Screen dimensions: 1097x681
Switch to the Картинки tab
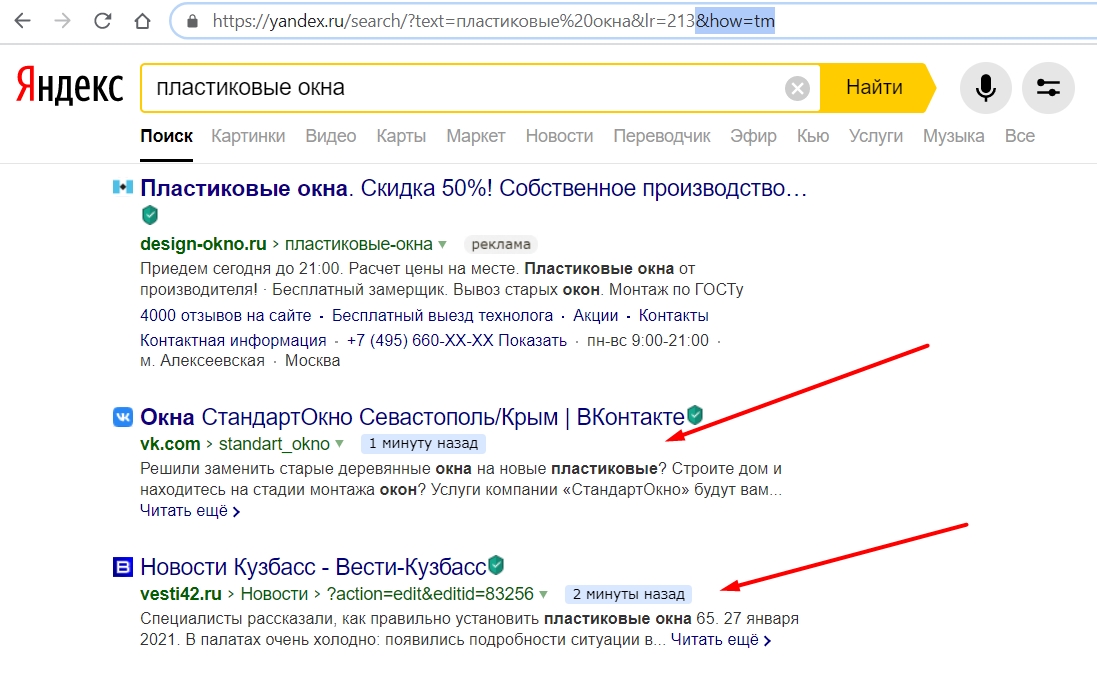[248, 136]
